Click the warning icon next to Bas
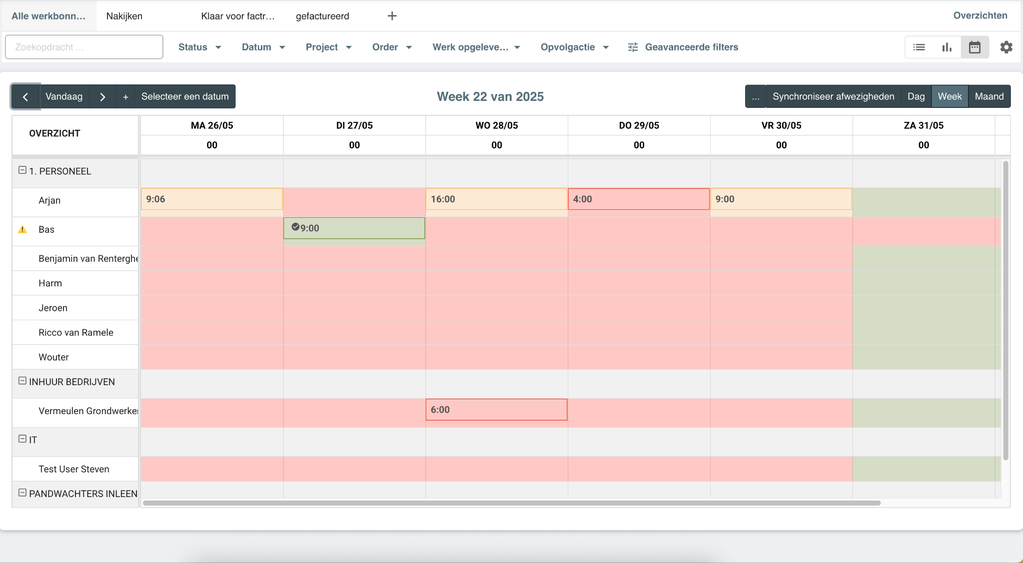 coord(23,229)
